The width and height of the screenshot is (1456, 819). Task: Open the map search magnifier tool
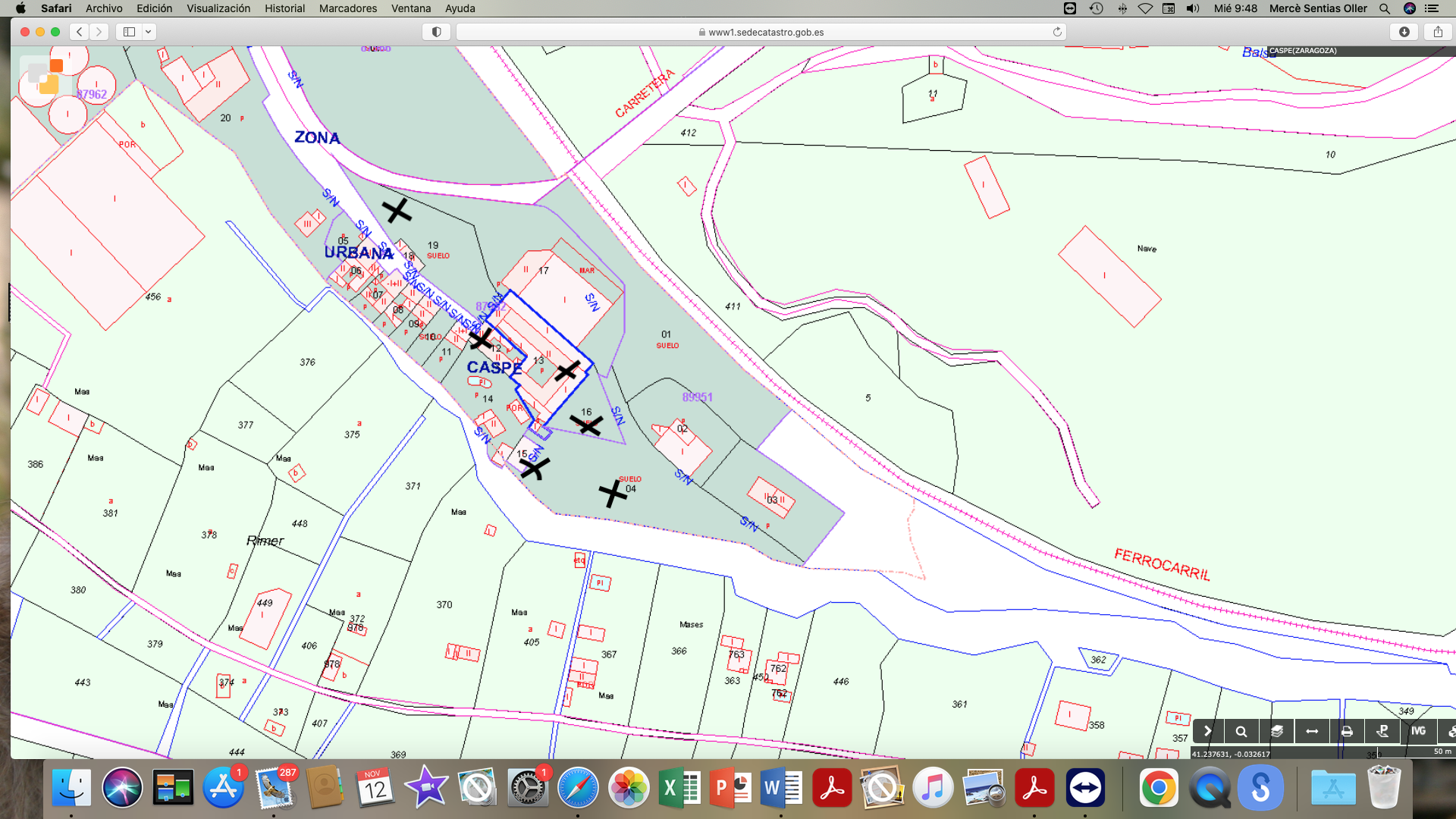tap(1241, 732)
